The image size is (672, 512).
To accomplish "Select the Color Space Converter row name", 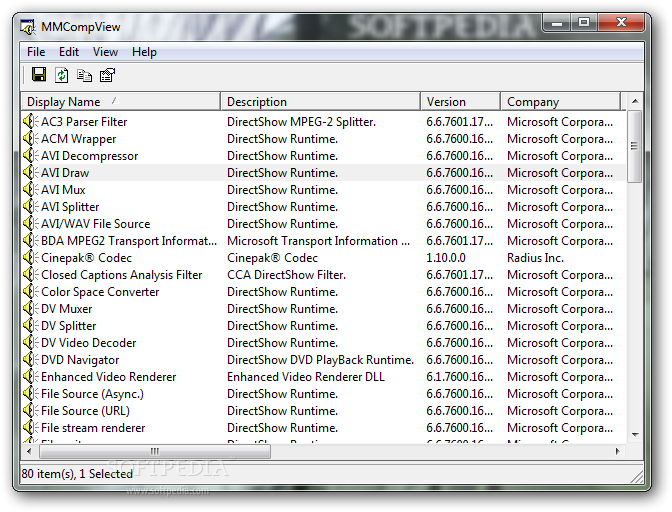I will click(100, 292).
